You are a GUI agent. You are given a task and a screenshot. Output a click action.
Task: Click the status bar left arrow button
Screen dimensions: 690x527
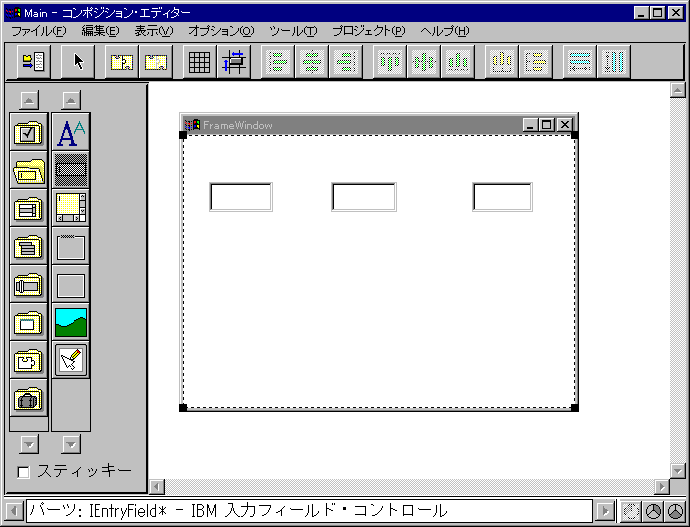click(14, 511)
